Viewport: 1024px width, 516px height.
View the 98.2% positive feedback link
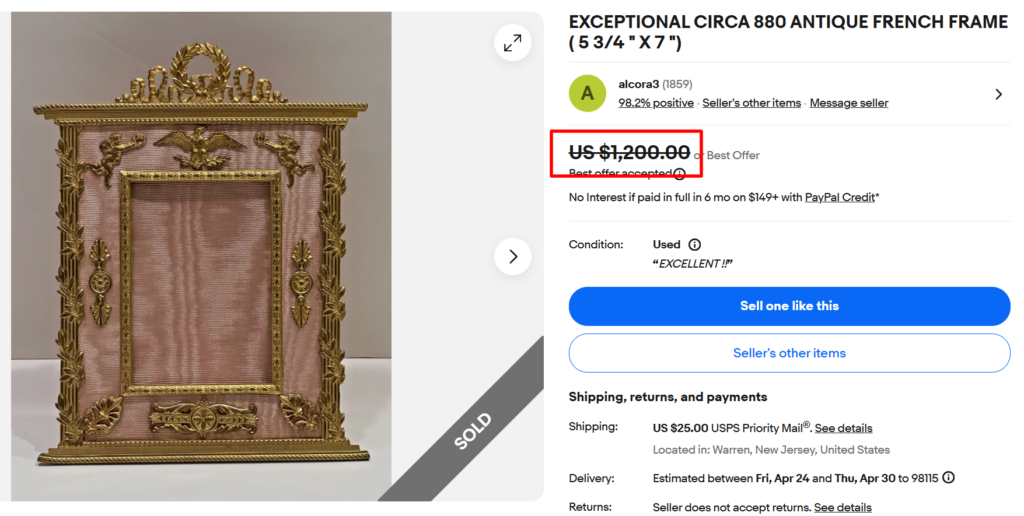point(656,103)
